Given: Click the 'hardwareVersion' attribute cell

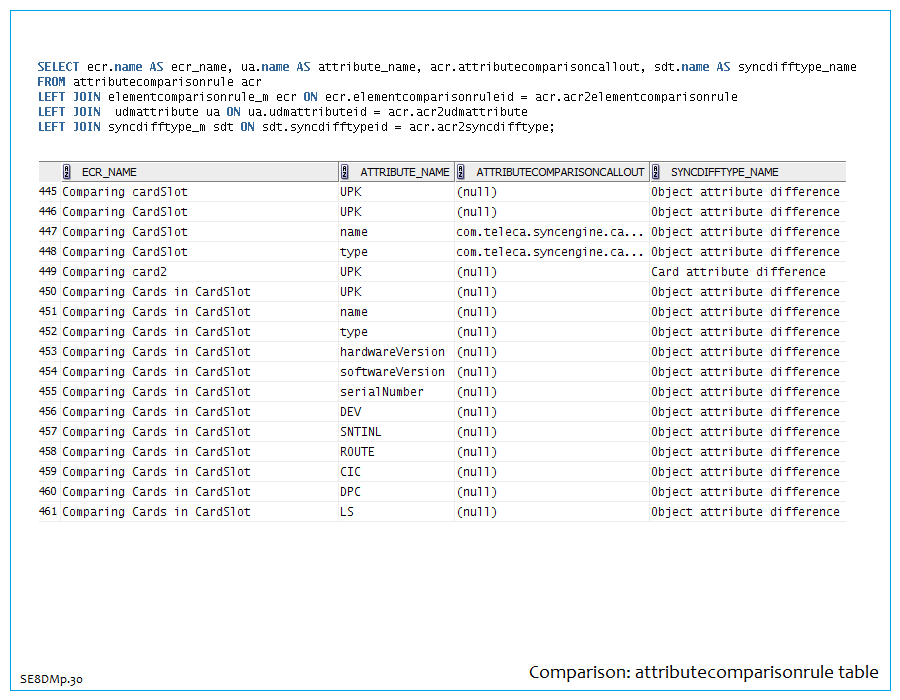Looking at the screenshot, I should coord(392,352).
